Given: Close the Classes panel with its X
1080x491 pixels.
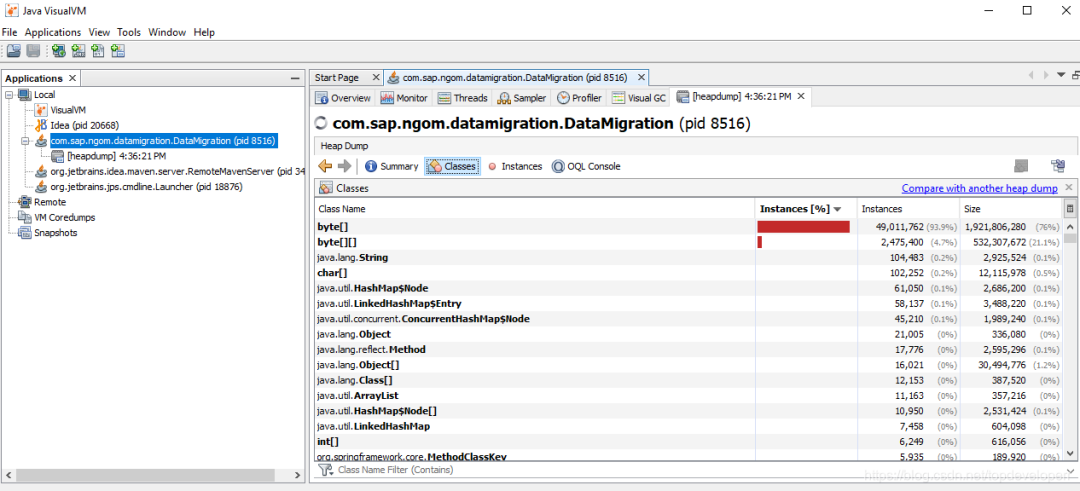Looking at the screenshot, I should click(x=1068, y=187).
